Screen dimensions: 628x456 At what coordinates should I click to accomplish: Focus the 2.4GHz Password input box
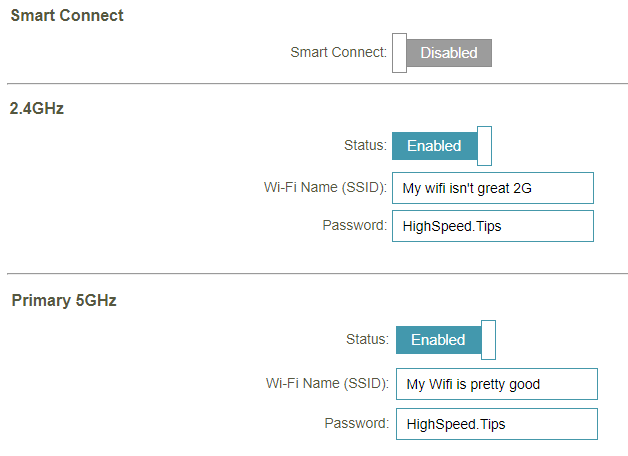click(x=493, y=226)
